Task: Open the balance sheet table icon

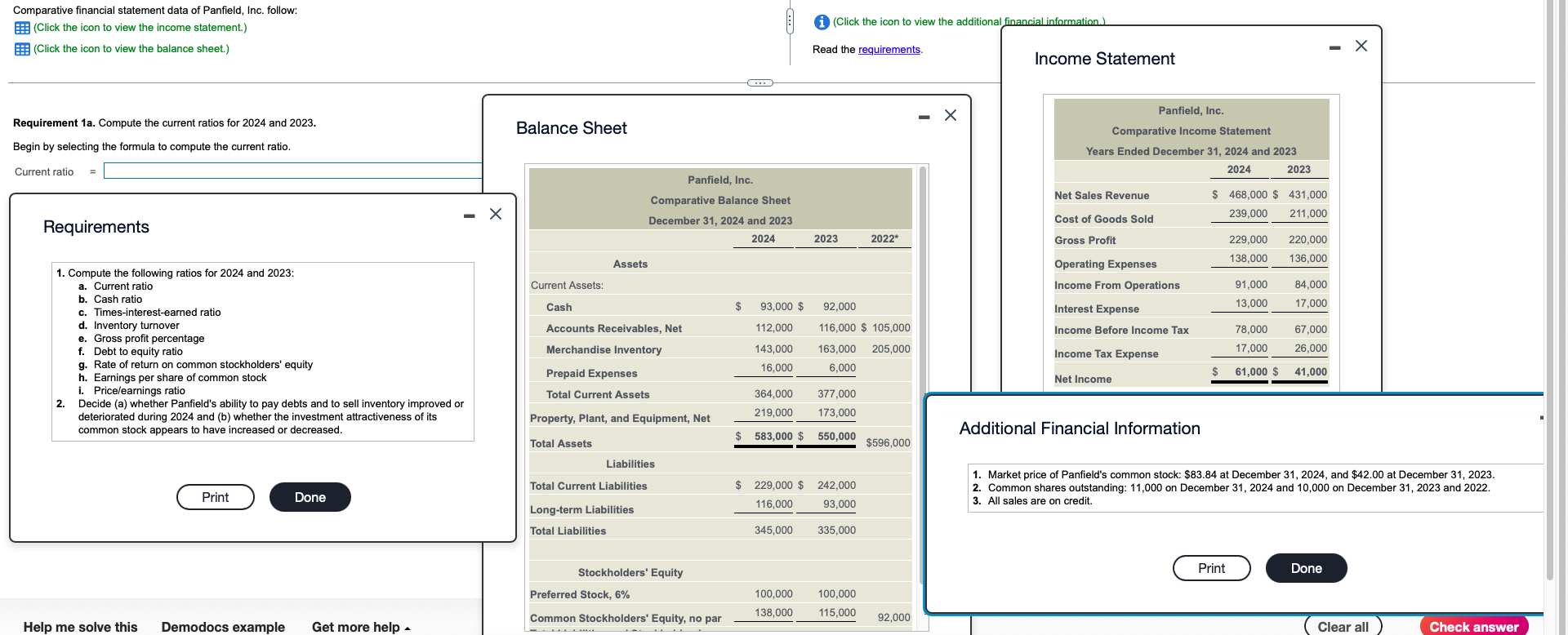Action: [22, 49]
